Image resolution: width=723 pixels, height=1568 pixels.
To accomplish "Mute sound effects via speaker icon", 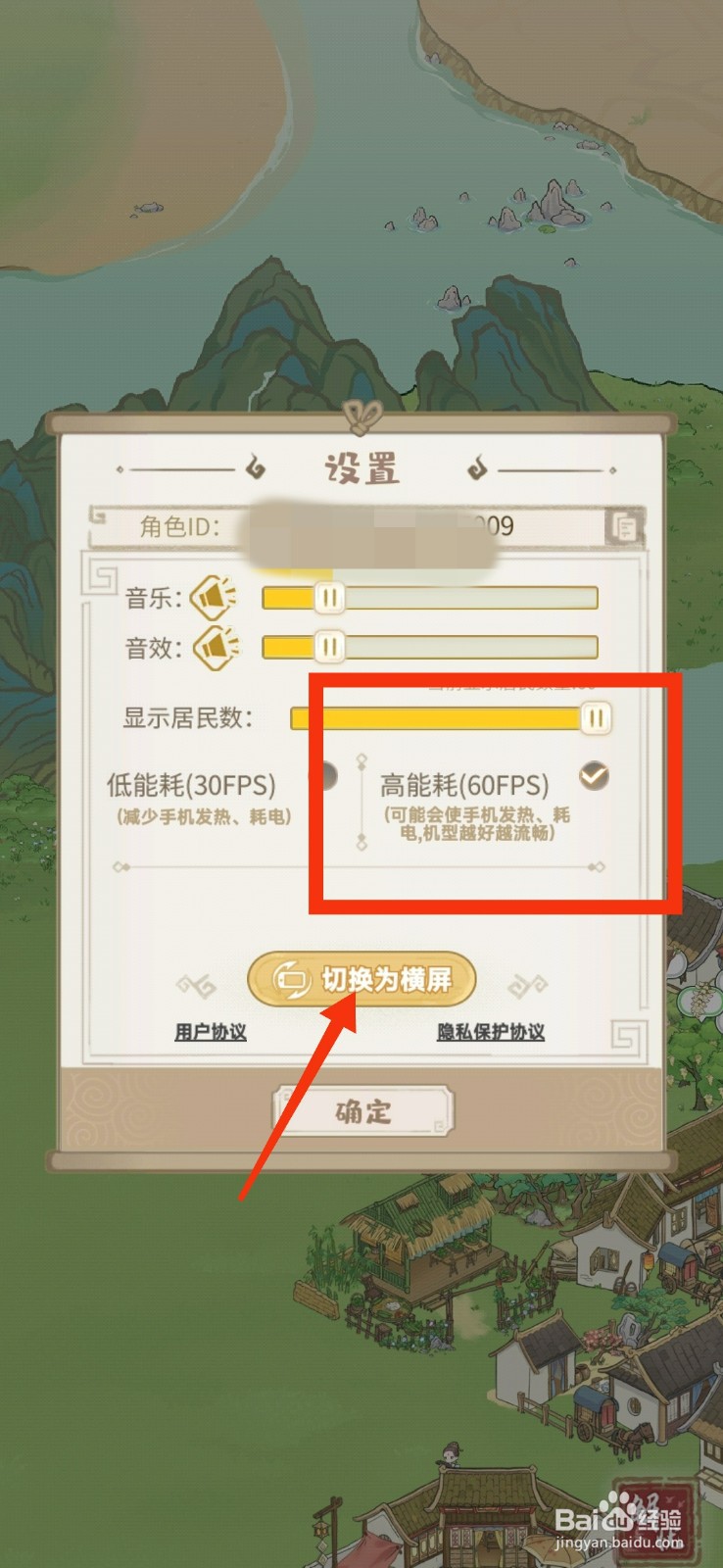I will [217, 647].
